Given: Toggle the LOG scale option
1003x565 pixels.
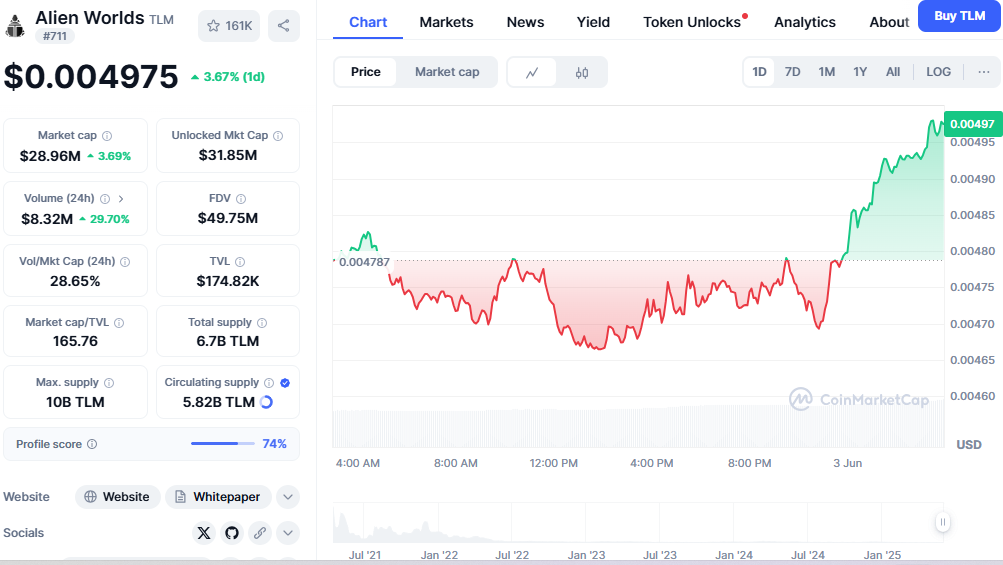Looking at the screenshot, I should [939, 72].
